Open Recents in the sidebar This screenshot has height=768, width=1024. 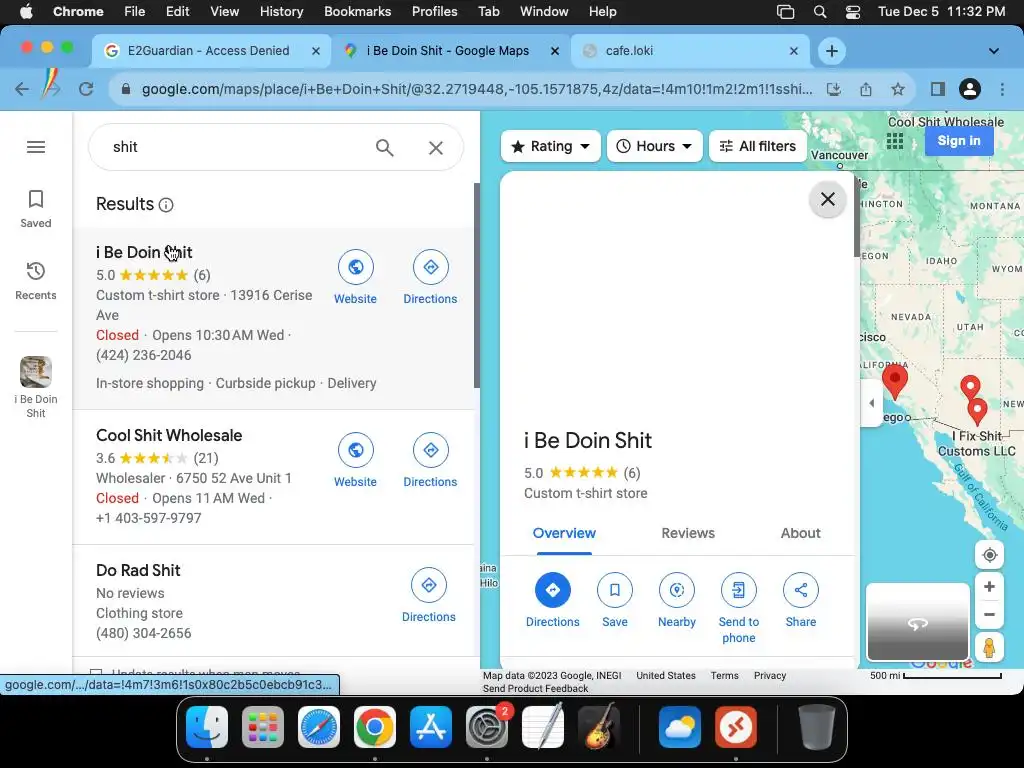(x=36, y=281)
